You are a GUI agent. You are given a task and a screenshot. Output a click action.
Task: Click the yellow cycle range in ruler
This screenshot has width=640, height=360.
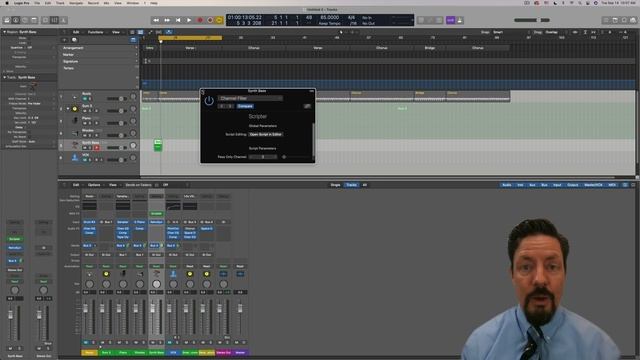pyautogui.click(x=190, y=38)
